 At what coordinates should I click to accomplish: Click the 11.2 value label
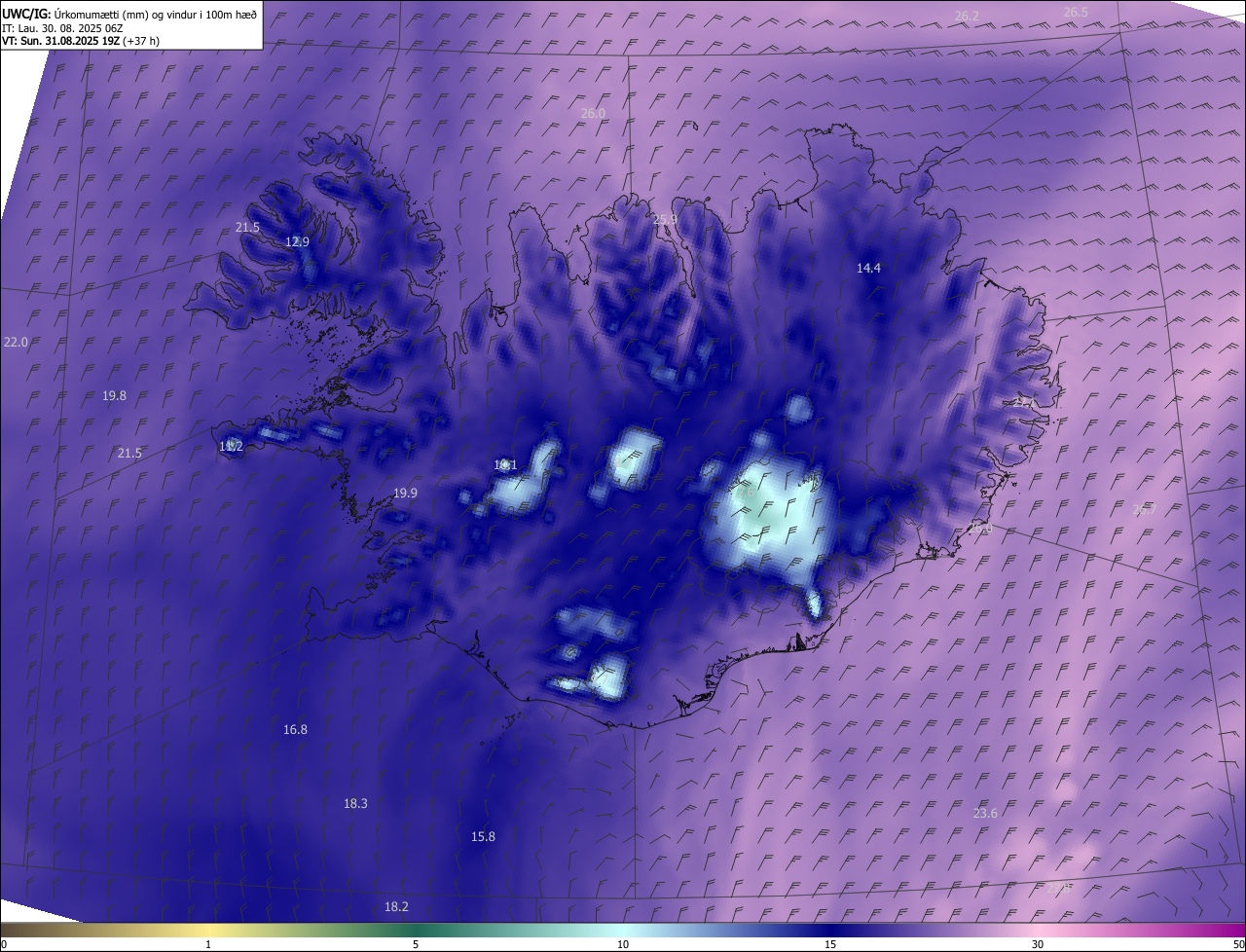pyautogui.click(x=231, y=447)
